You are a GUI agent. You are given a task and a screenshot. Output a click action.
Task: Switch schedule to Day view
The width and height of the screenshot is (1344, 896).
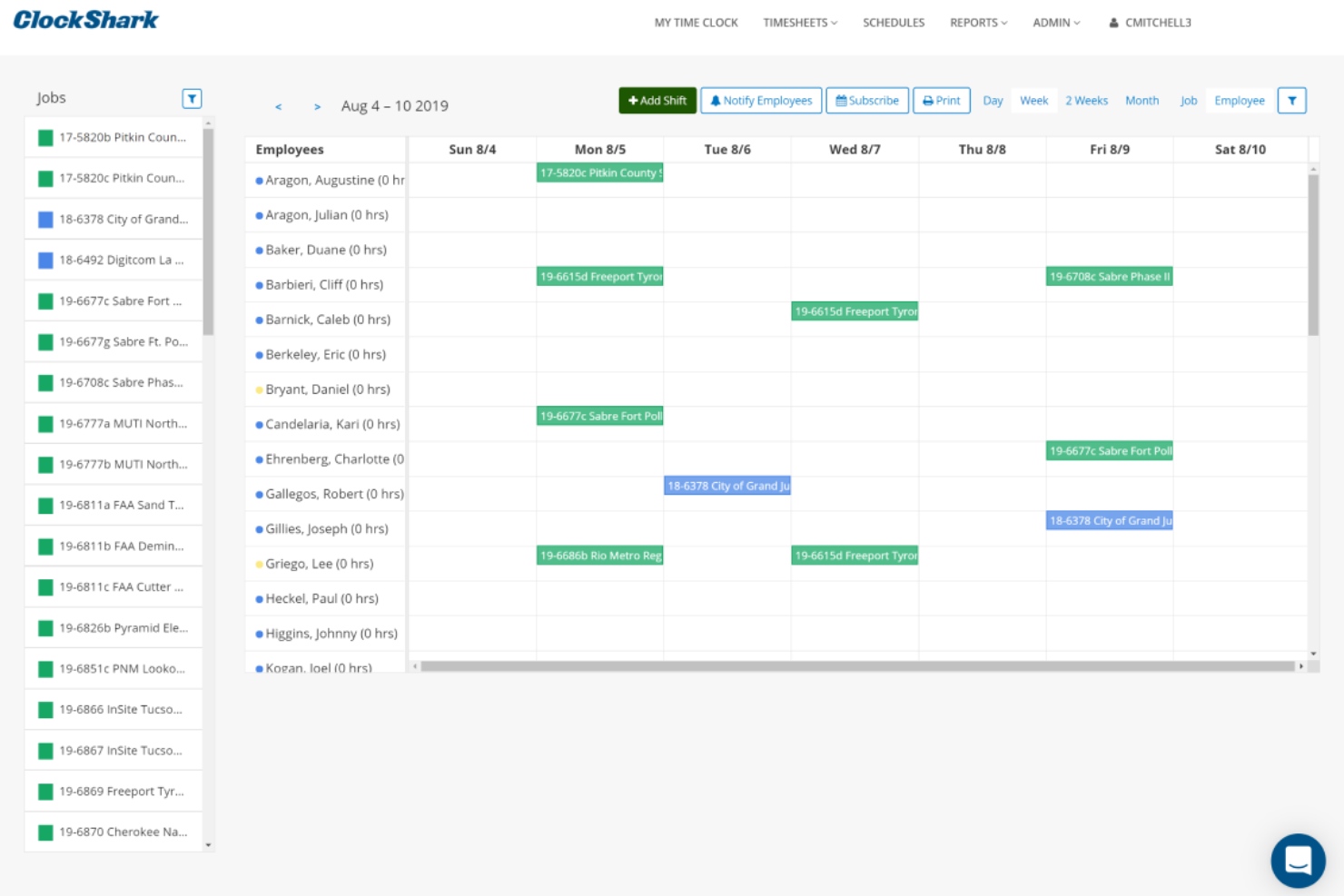[x=993, y=101]
